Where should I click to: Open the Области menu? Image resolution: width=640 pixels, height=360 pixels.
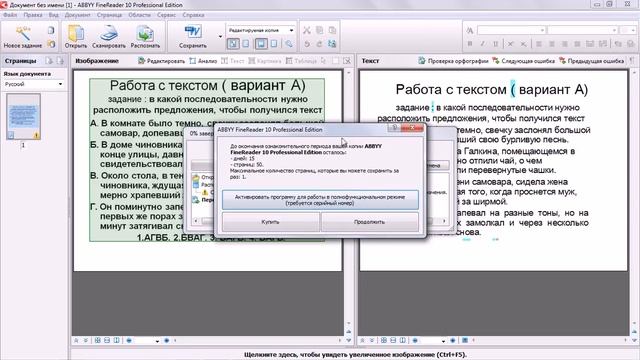coord(139,15)
